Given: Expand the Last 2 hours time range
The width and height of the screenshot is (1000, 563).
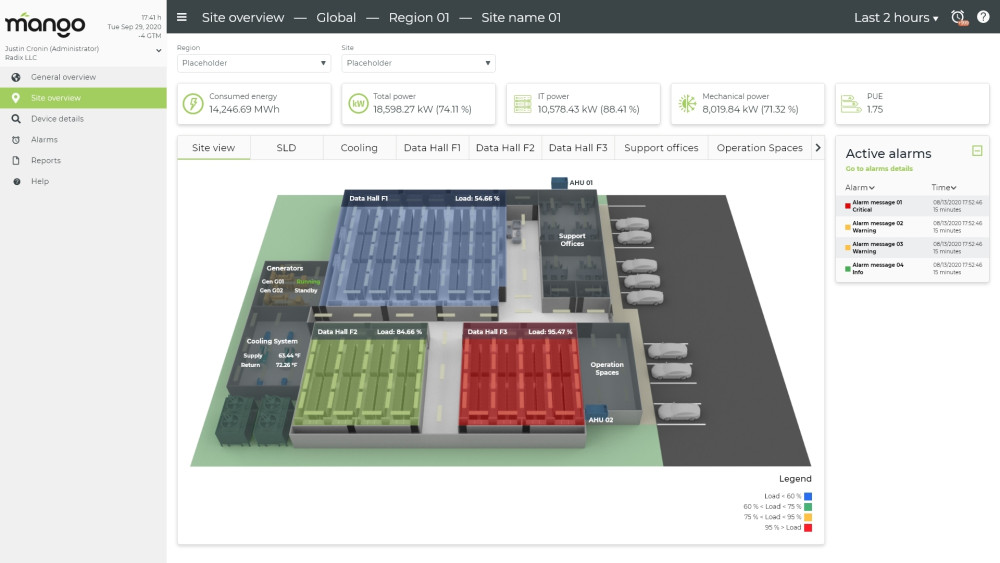Looking at the screenshot, I should (x=896, y=18).
